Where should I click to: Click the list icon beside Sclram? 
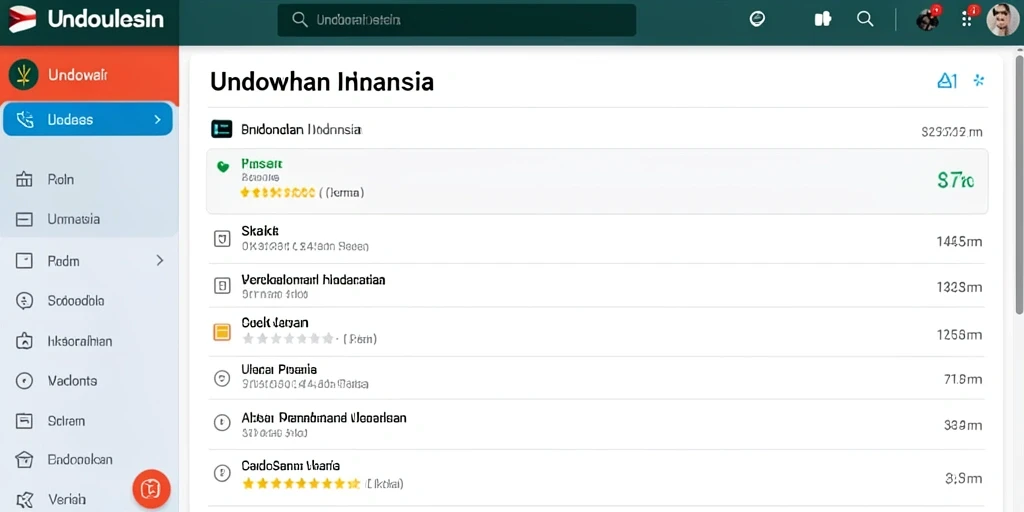(24, 421)
